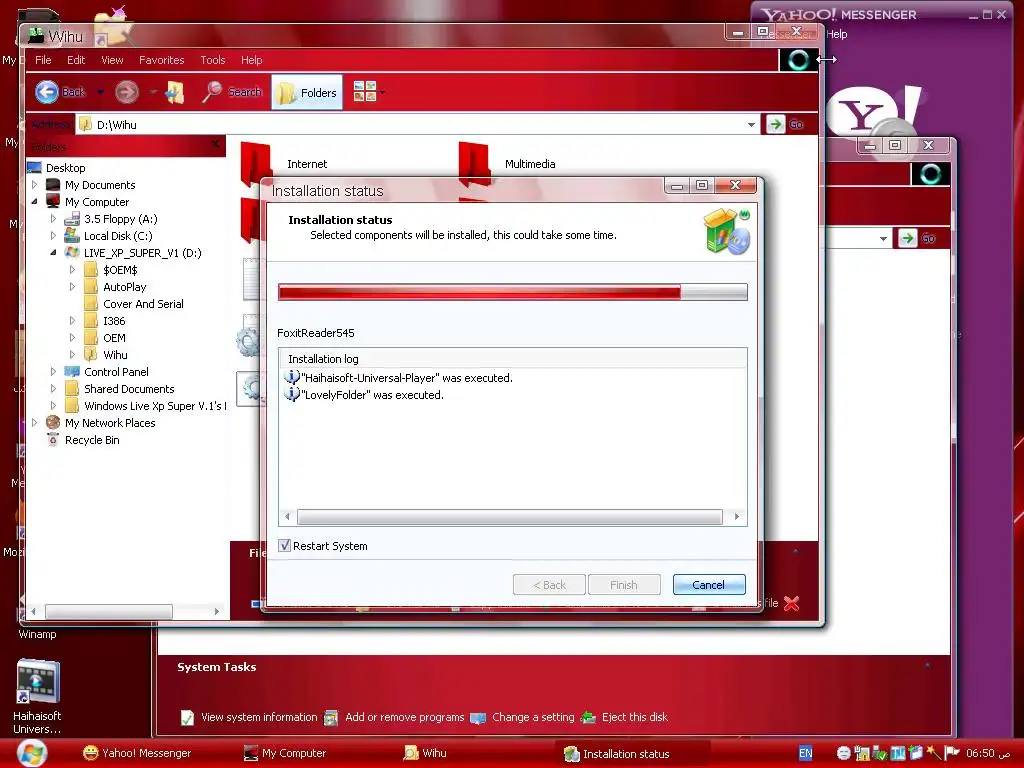Toggle the Folders pane button
1024x768 pixels.
(307, 93)
